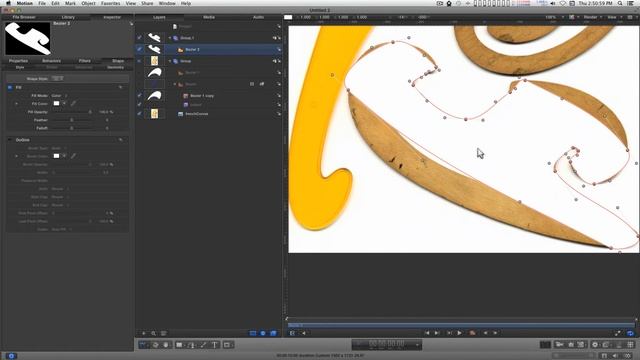The width and height of the screenshot is (640, 360).
Task: Select the Bezier pen tool in toolbar
Action: click(191, 345)
